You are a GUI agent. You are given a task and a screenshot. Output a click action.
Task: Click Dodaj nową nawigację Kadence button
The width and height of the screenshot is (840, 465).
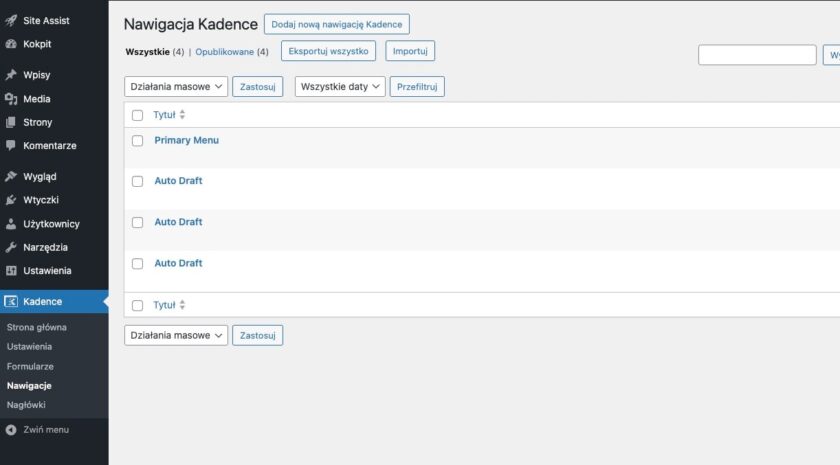336,24
